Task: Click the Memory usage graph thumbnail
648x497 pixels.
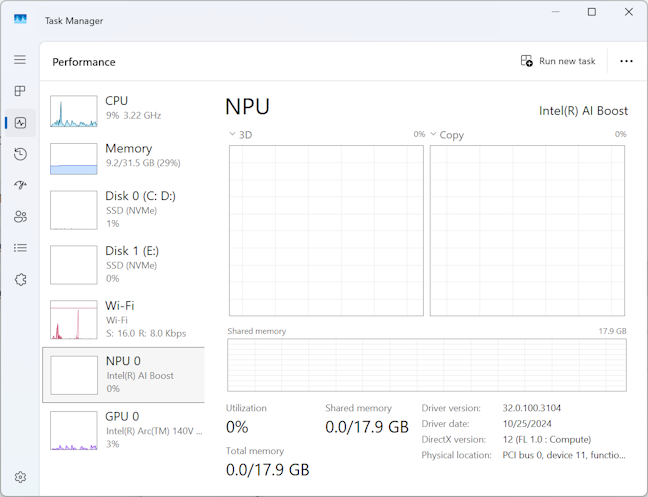Action: click(x=74, y=159)
